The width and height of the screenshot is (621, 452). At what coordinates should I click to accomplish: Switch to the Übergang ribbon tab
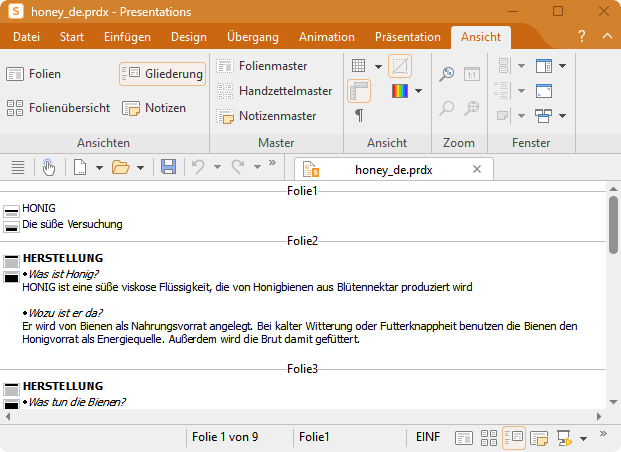pos(253,37)
